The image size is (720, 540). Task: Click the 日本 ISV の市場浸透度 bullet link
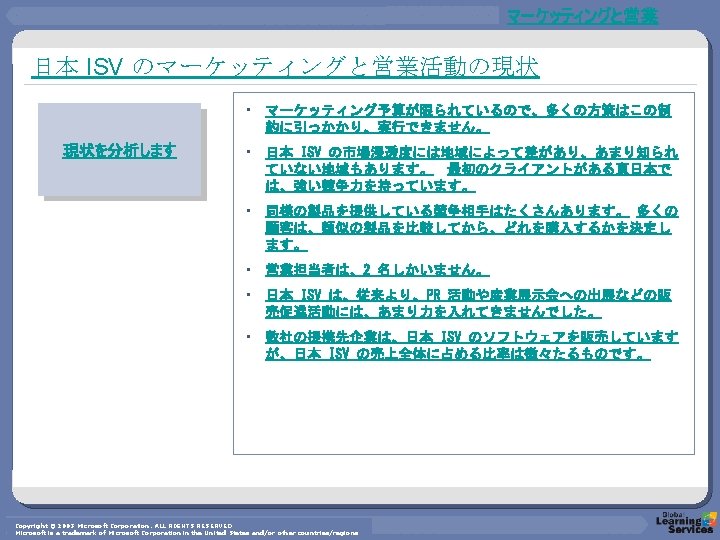pyautogui.click(x=472, y=160)
